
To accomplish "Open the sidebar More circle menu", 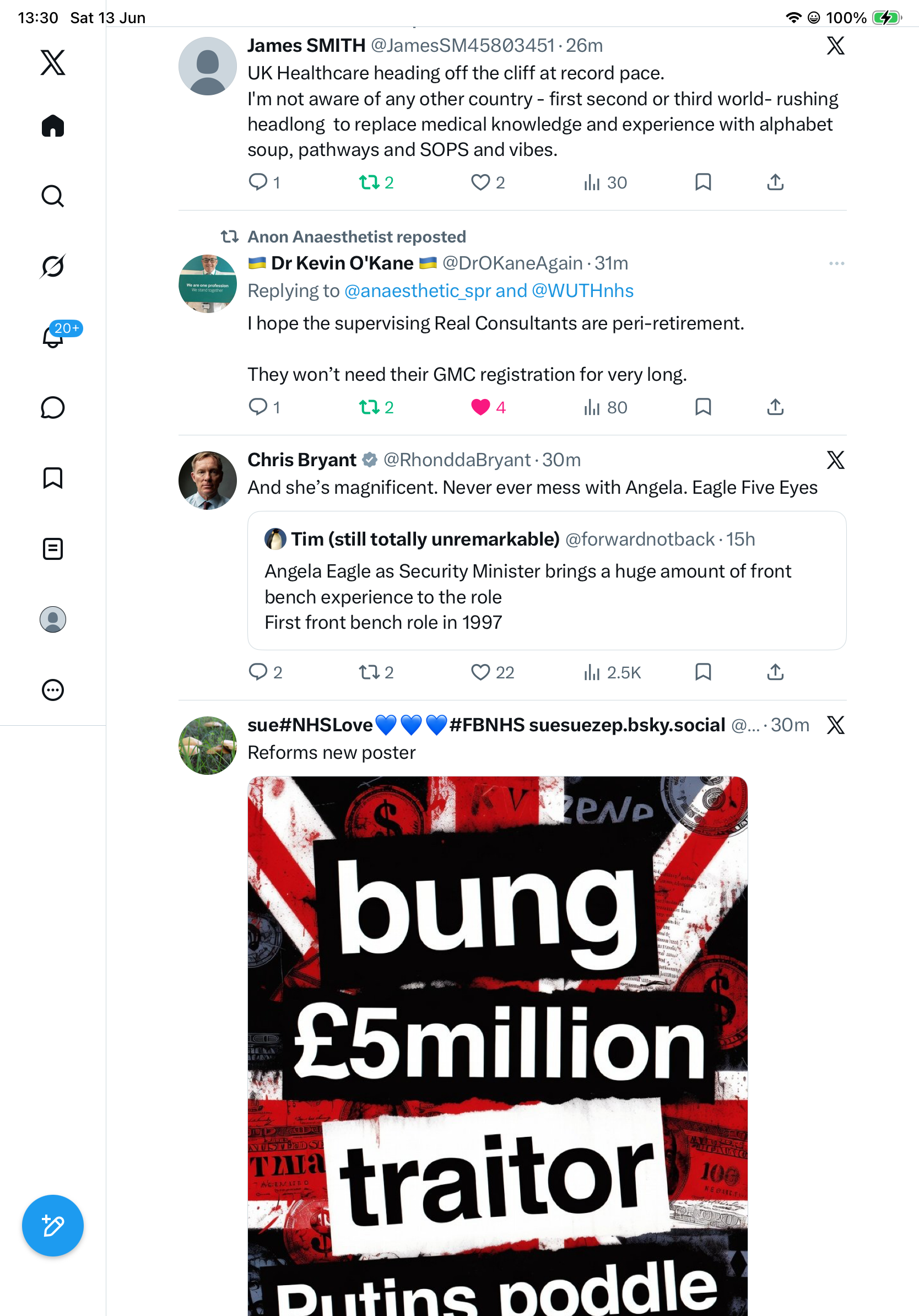I will coord(53,689).
